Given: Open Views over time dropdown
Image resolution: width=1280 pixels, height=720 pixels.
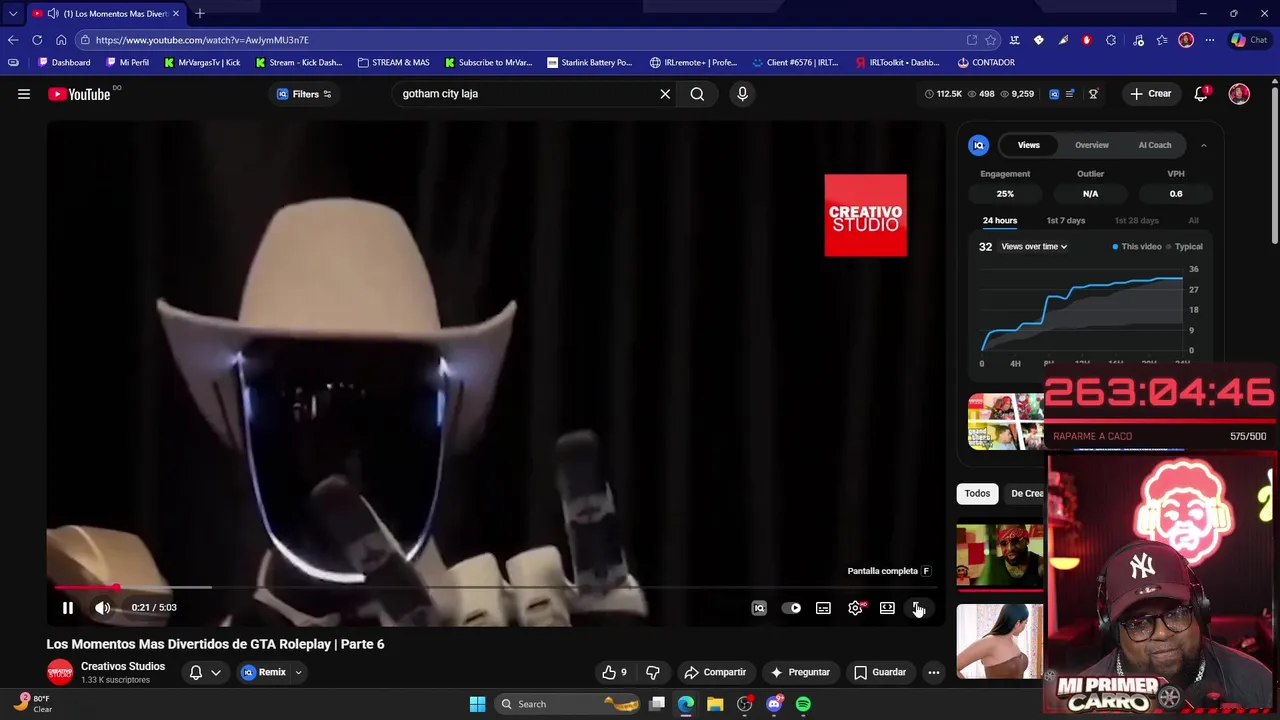Looking at the screenshot, I should 1034,246.
